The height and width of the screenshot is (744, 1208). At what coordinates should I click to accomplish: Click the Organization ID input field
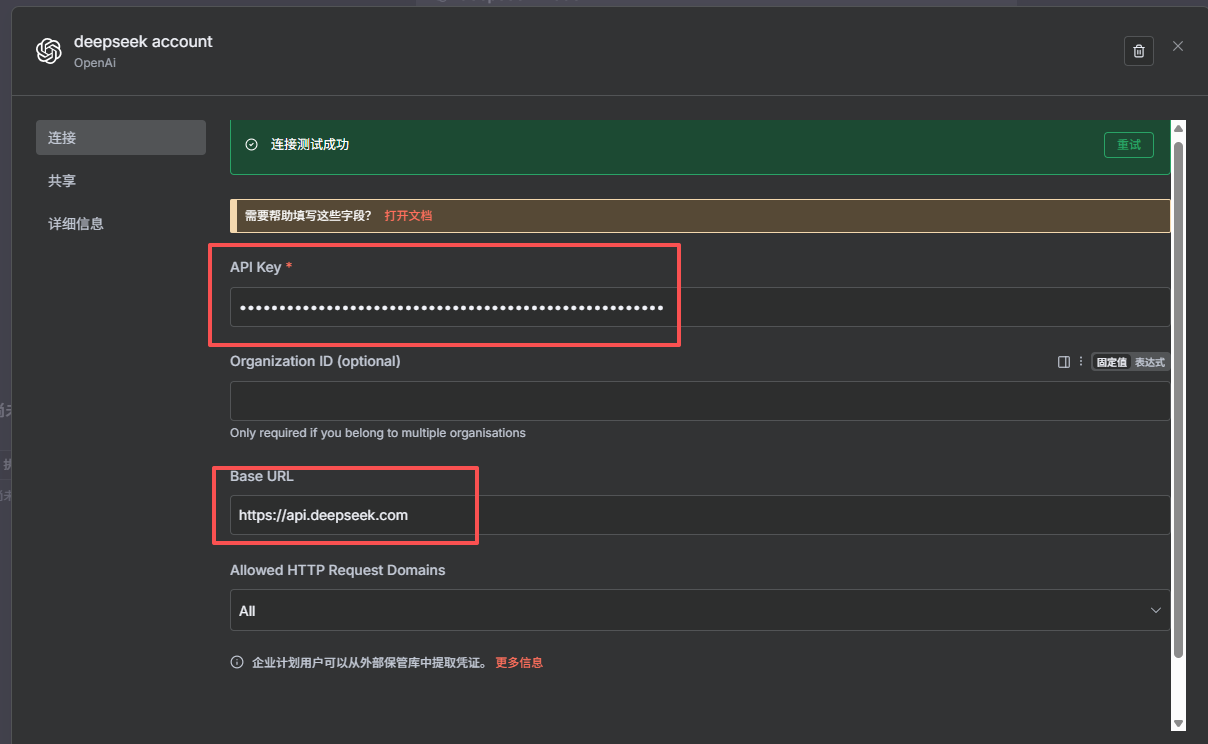click(700, 400)
